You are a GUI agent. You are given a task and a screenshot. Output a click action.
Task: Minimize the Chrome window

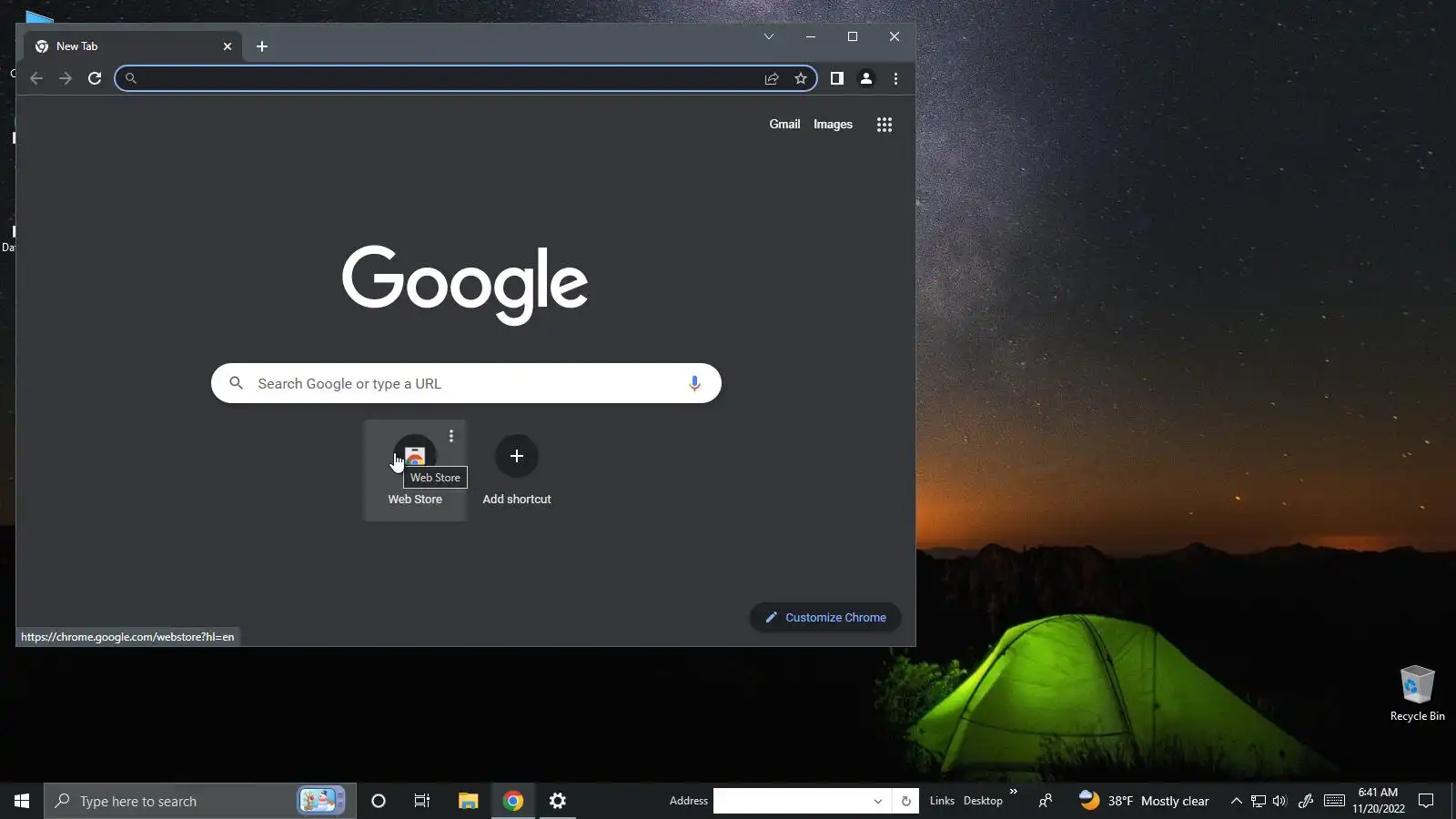[x=810, y=36]
